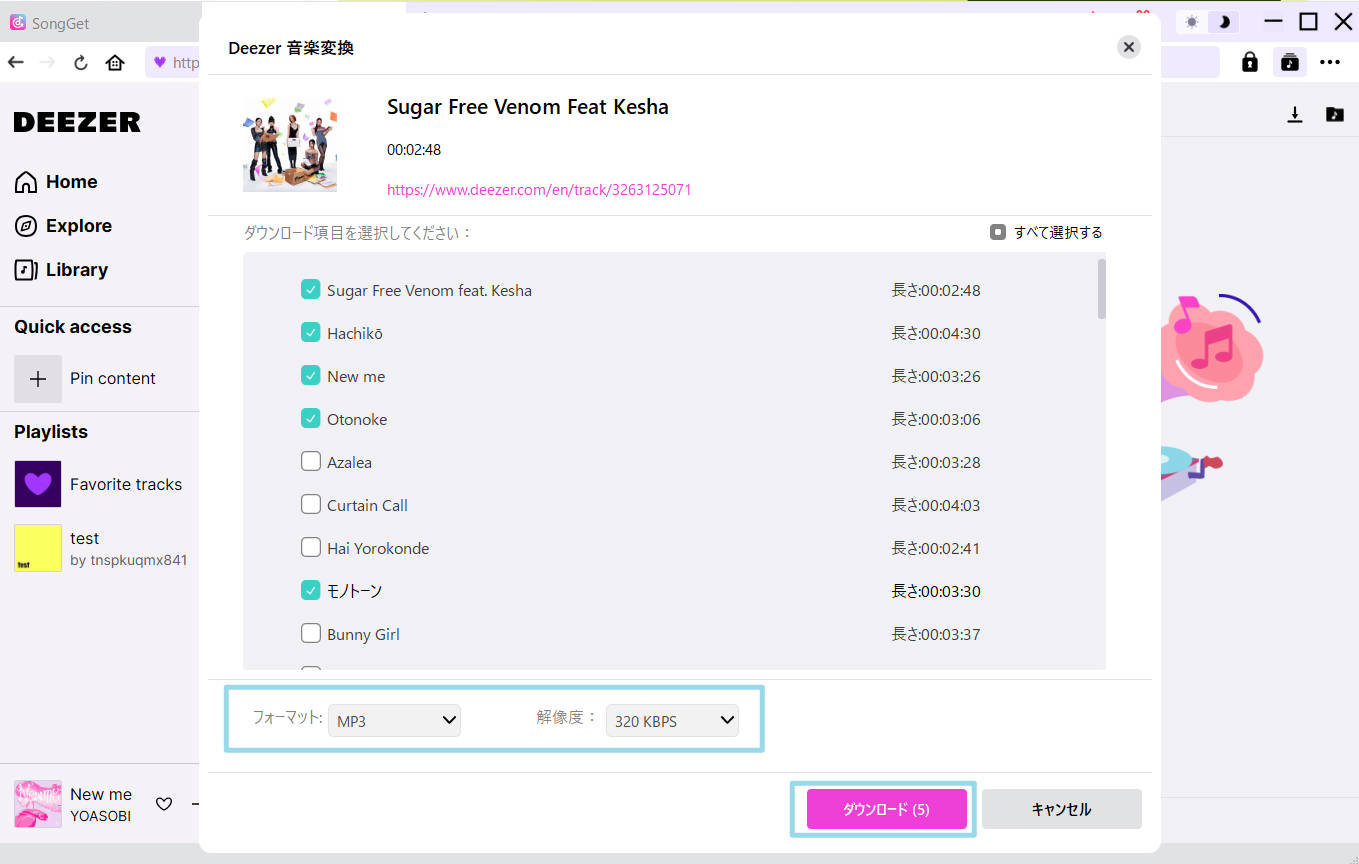Open the music library icon beside the lock
1359x864 pixels.
point(1290,62)
